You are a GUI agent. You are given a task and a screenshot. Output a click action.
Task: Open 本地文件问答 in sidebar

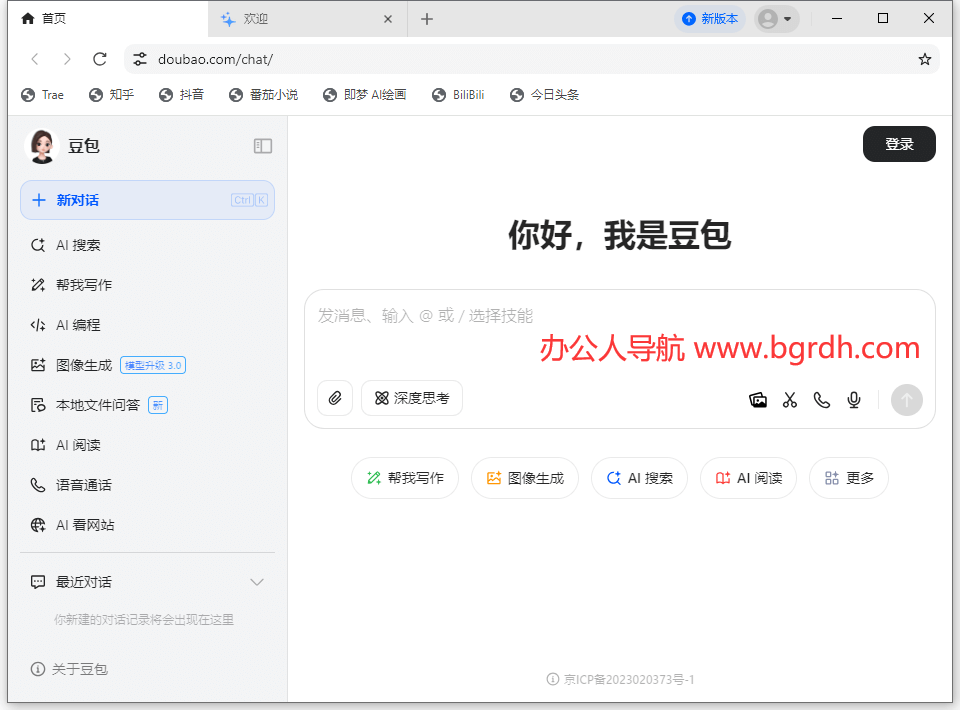(x=148, y=405)
